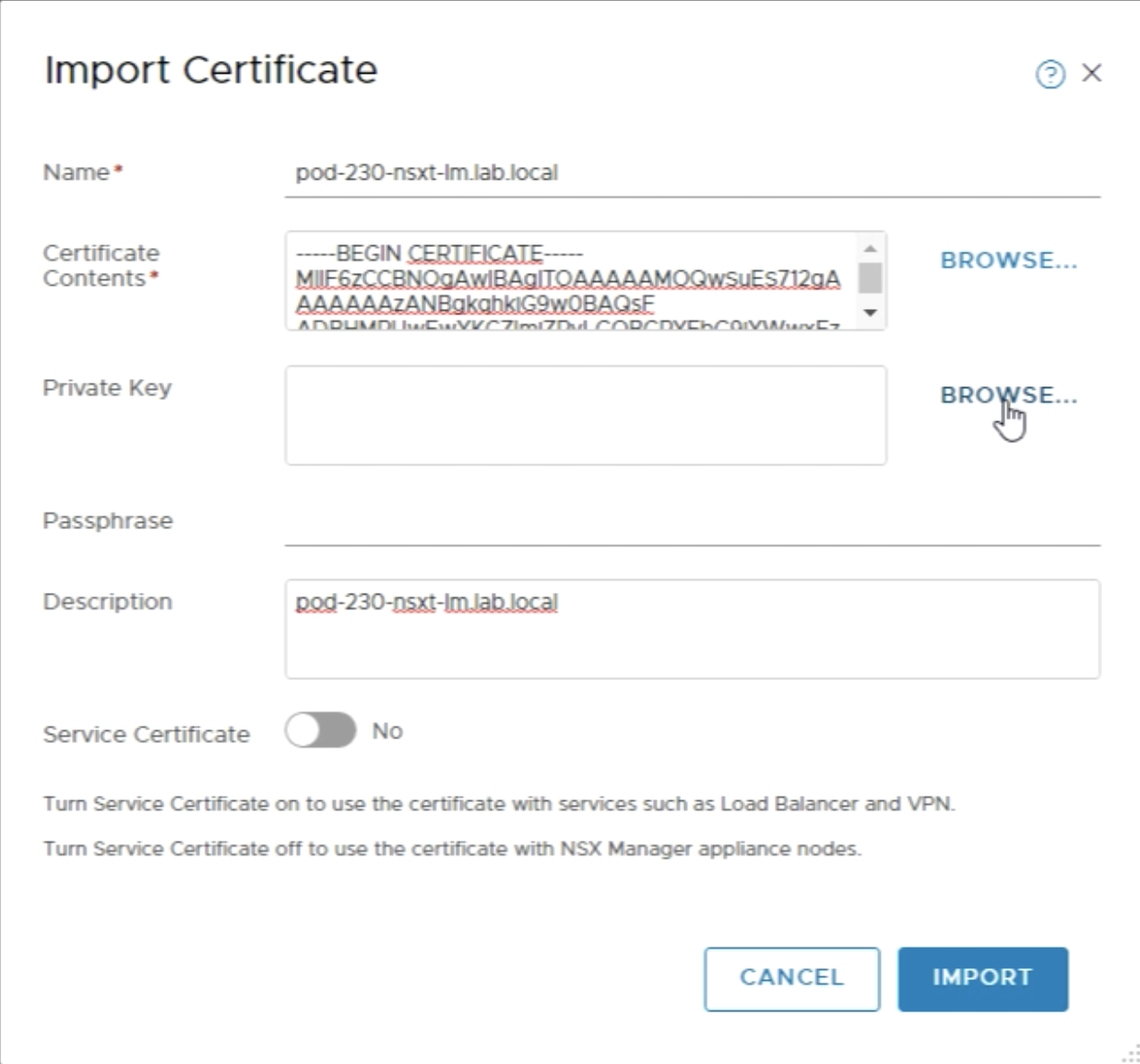This screenshot has height=1064, width=1140.
Task: Enable the Service Certificate toggle
Action: (x=320, y=730)
